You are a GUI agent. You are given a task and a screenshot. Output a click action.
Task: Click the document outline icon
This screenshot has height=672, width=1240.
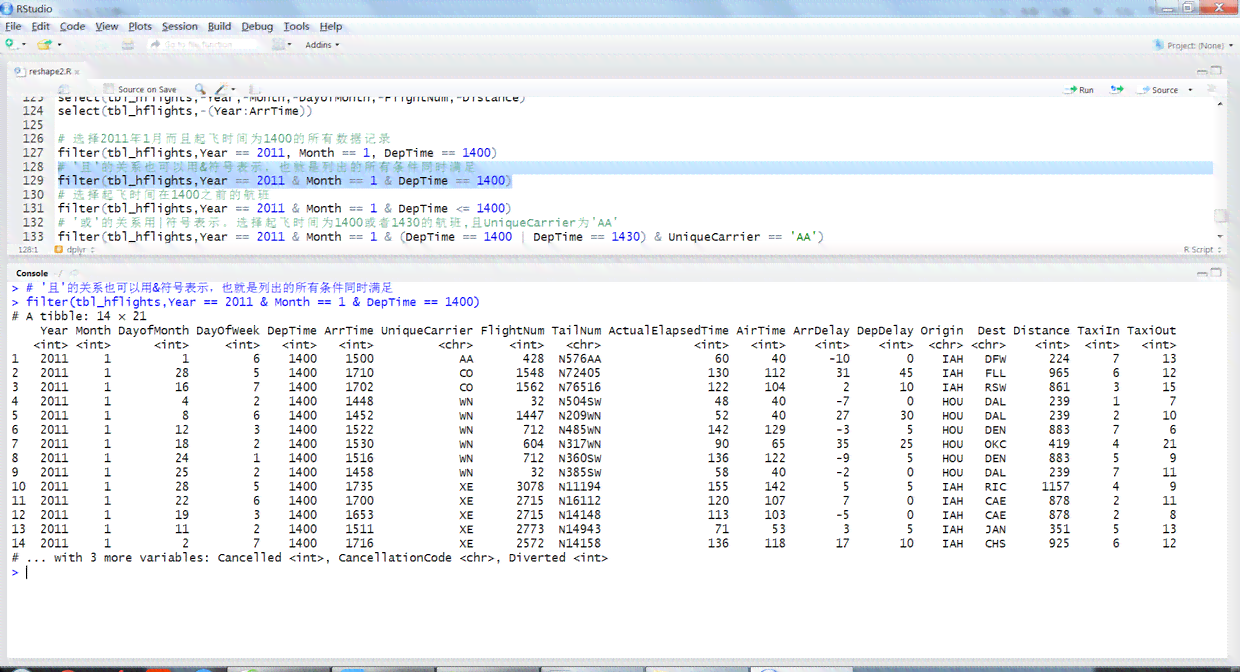(1211, 89)
